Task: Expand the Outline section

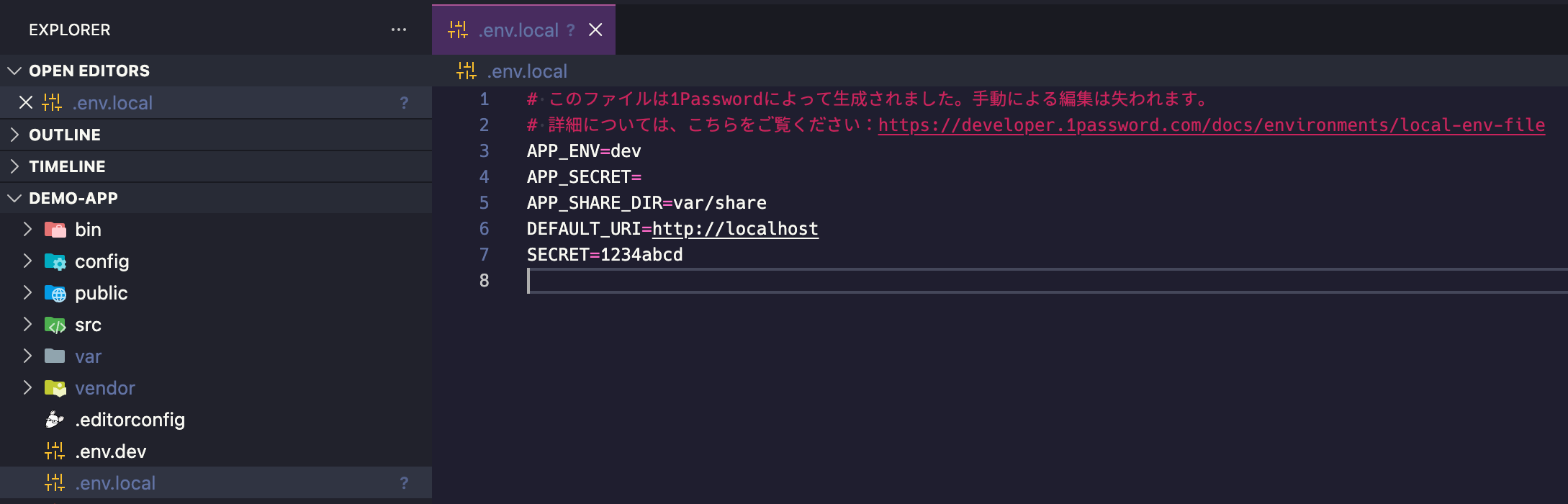Action: tap(14, 135)
